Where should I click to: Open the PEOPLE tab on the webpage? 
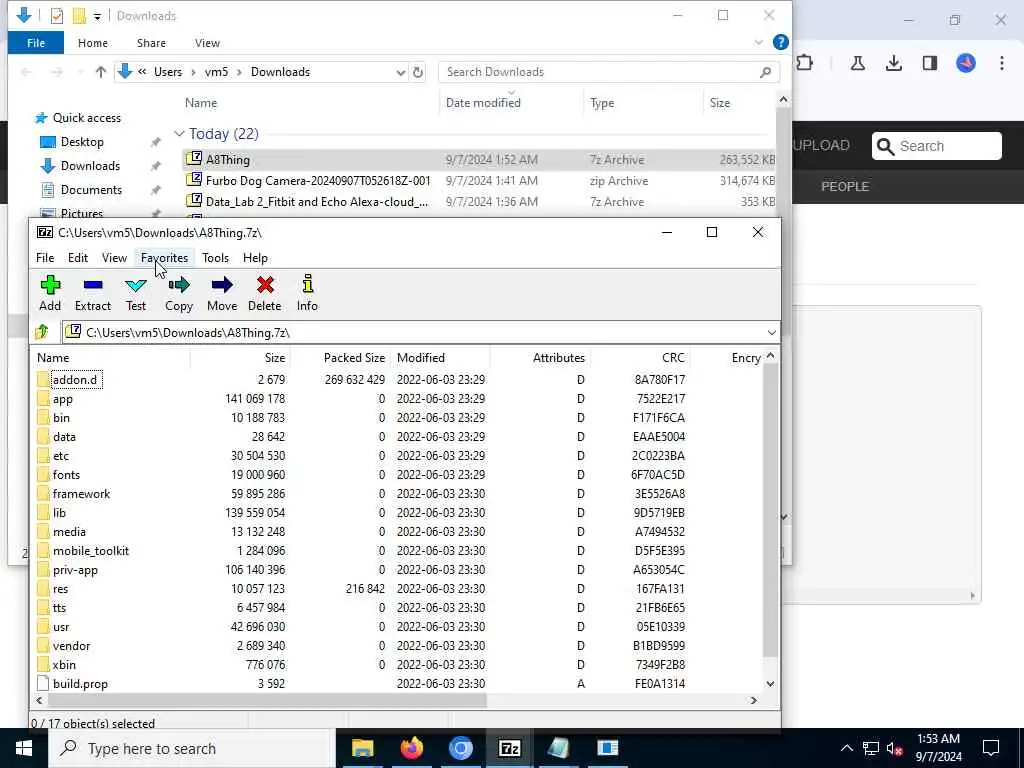pos(844,187)
